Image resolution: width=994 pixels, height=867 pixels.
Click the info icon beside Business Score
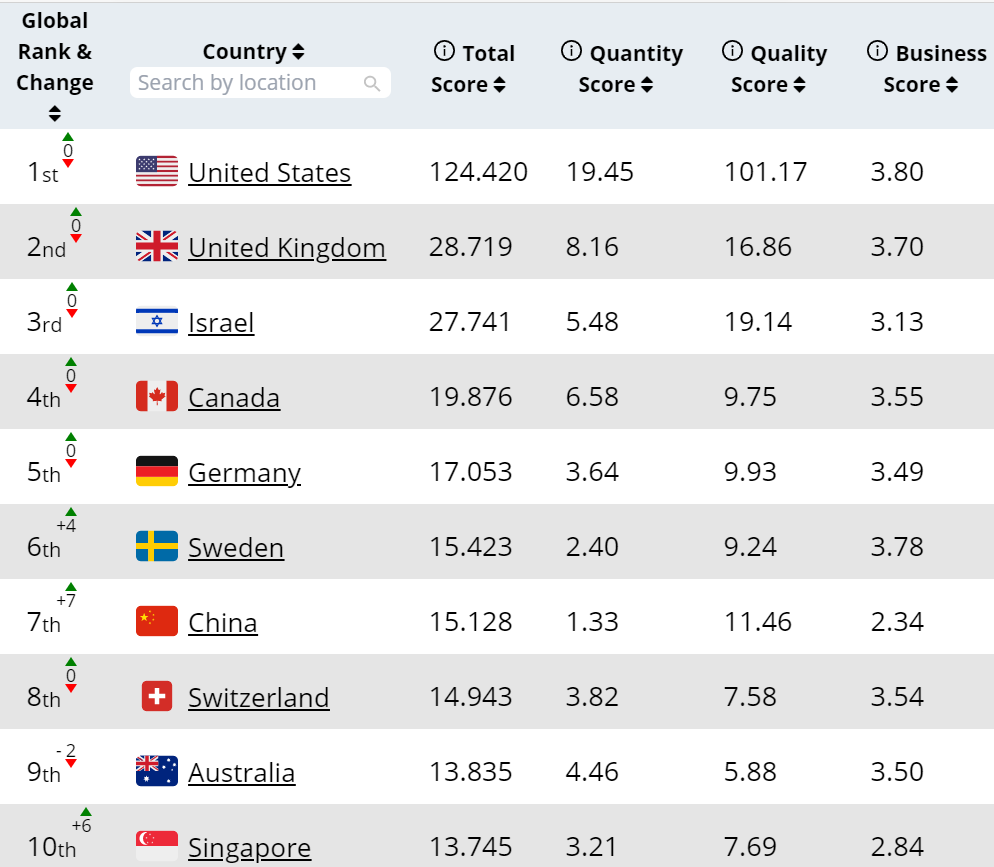pos(877,51)
